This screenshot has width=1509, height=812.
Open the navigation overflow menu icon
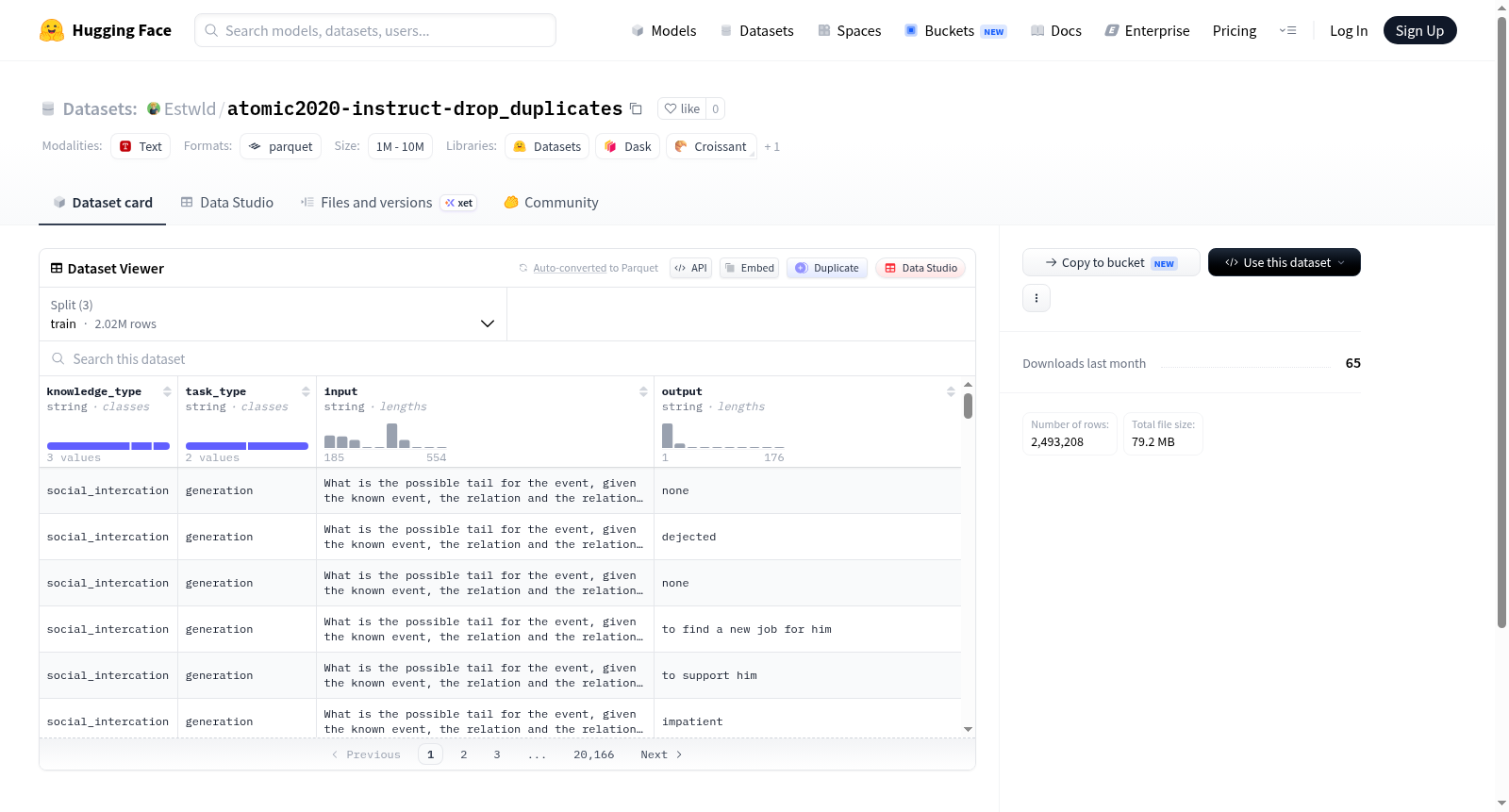1287,30
